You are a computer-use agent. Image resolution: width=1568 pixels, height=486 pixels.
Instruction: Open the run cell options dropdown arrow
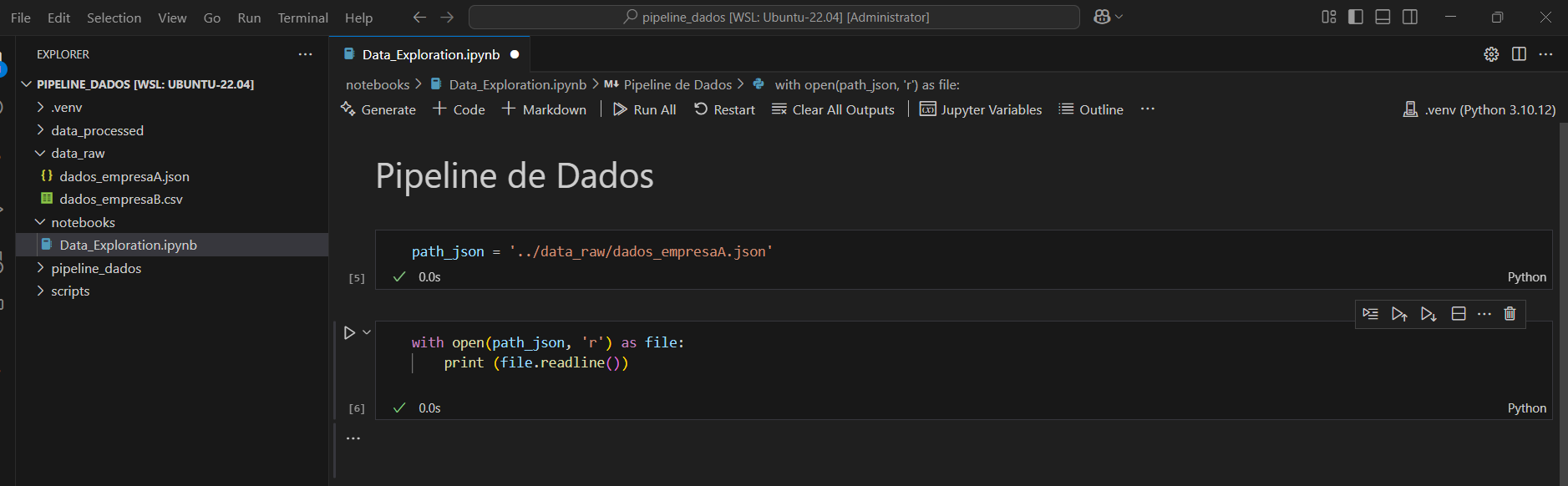367,332
